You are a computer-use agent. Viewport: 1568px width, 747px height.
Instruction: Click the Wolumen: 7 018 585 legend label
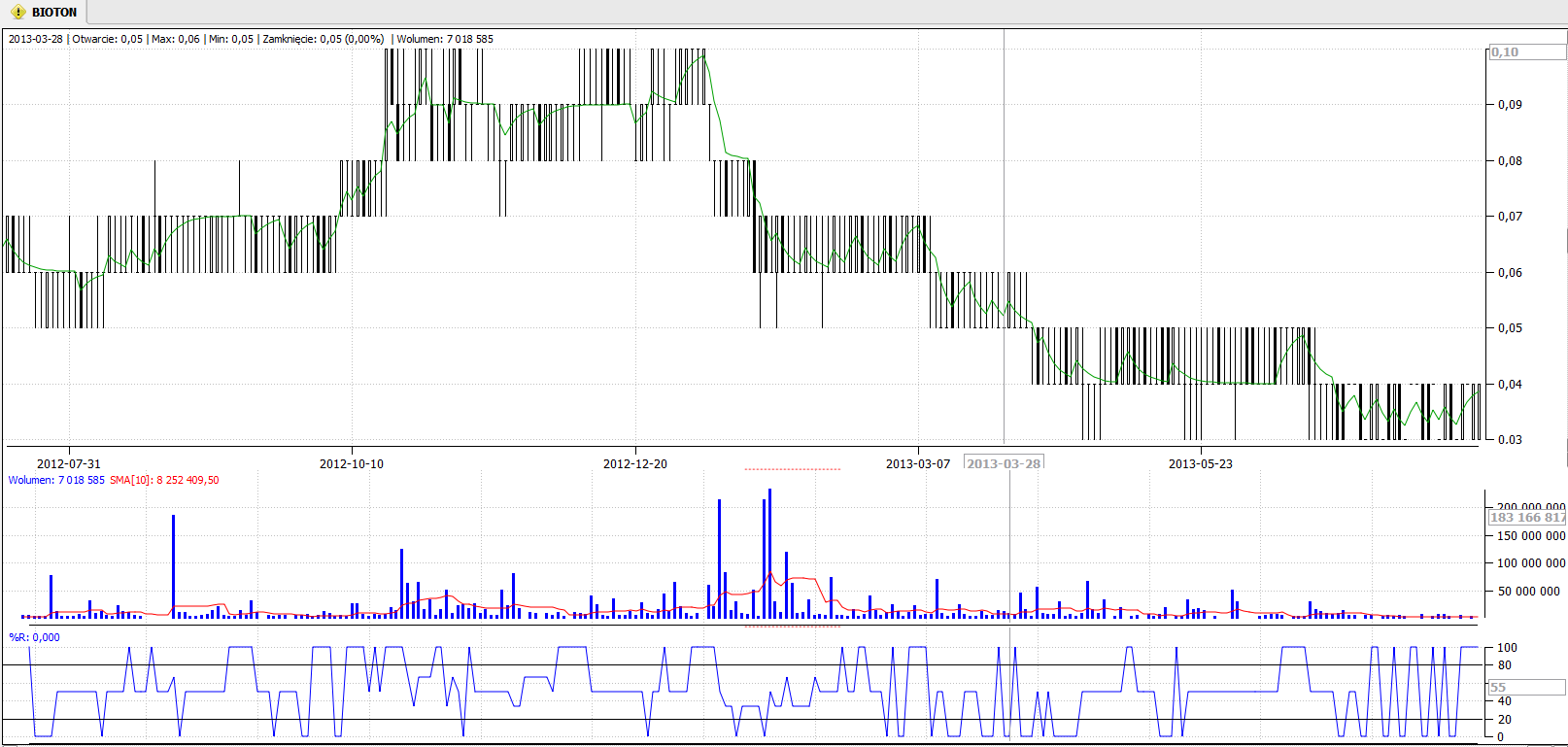click(x=56, y=480)
